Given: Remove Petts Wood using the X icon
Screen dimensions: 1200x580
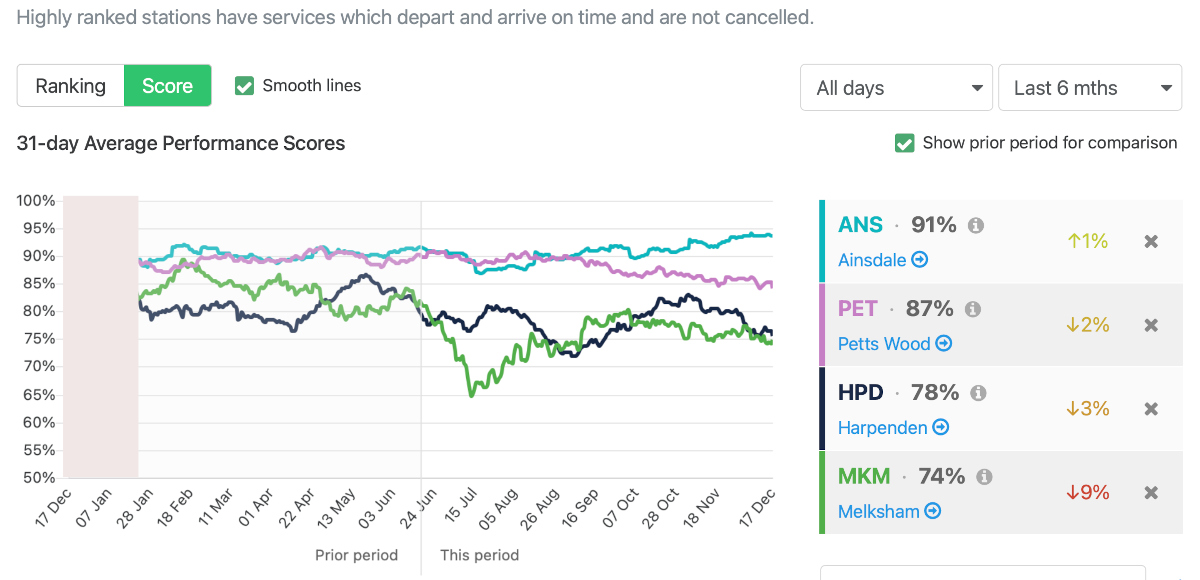Looking at the screenshot, I should click(1151, 325).
